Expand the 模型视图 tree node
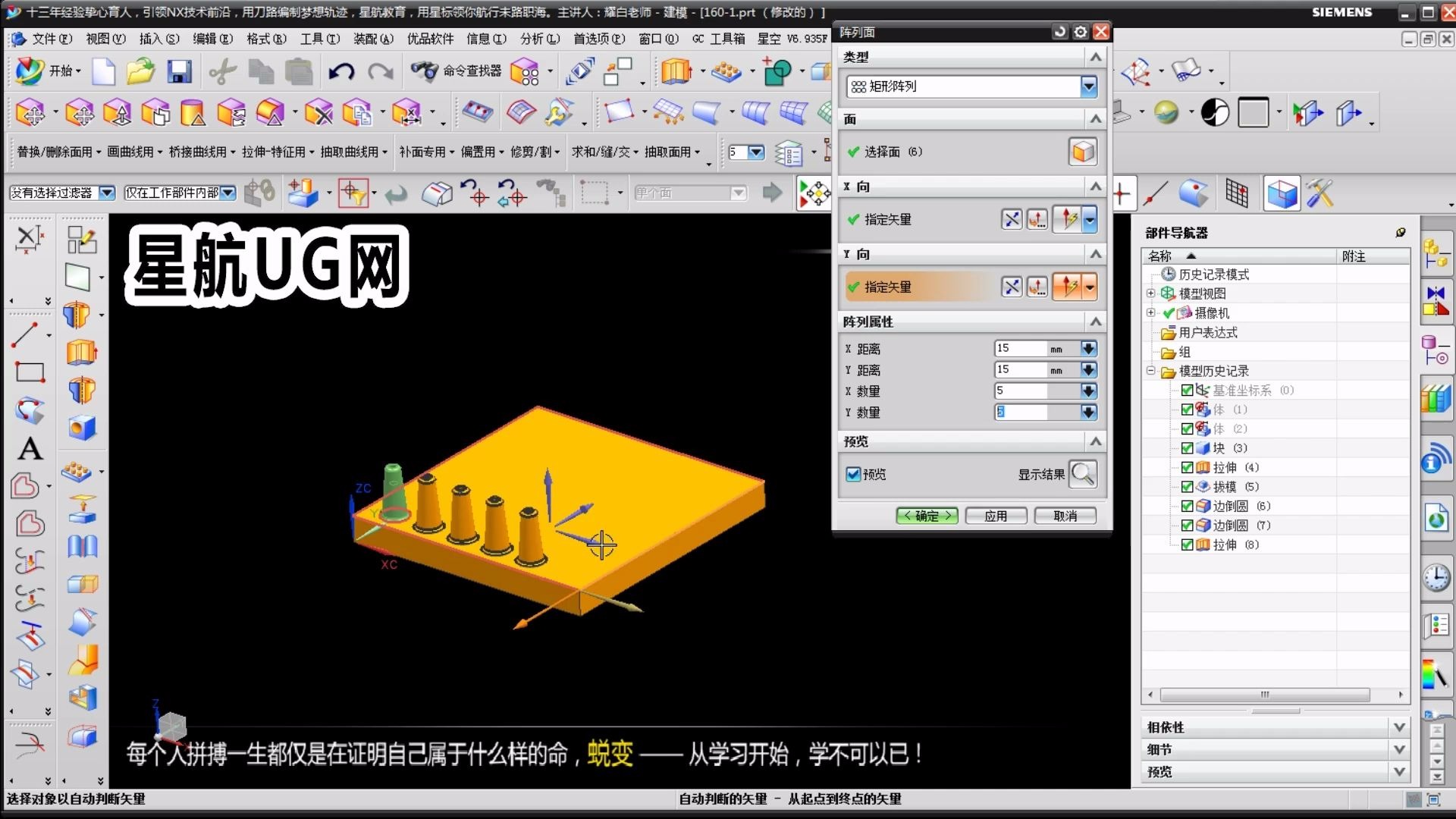This screenshot has width=1456, height=819. tap(1150, 293)
